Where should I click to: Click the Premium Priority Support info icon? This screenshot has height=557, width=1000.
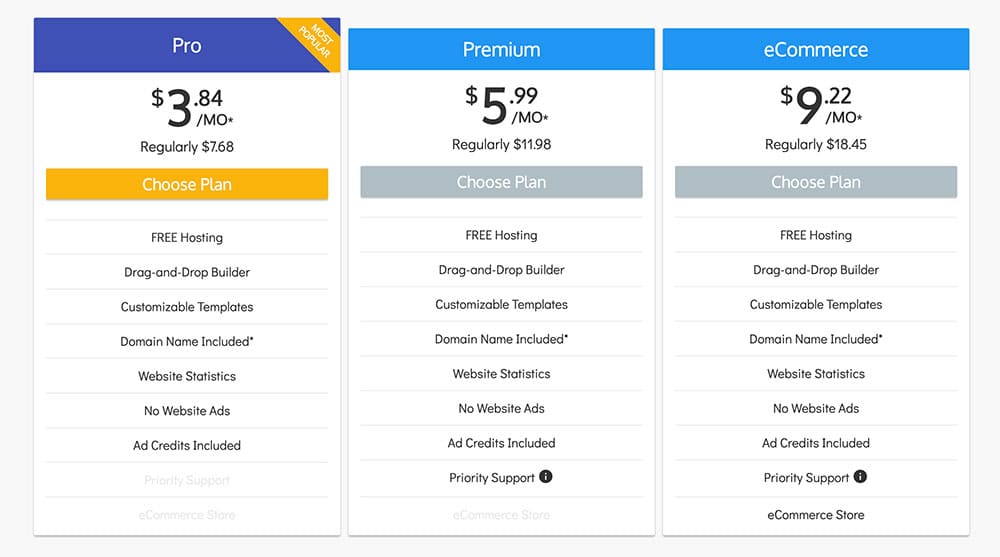click(545, 477)
